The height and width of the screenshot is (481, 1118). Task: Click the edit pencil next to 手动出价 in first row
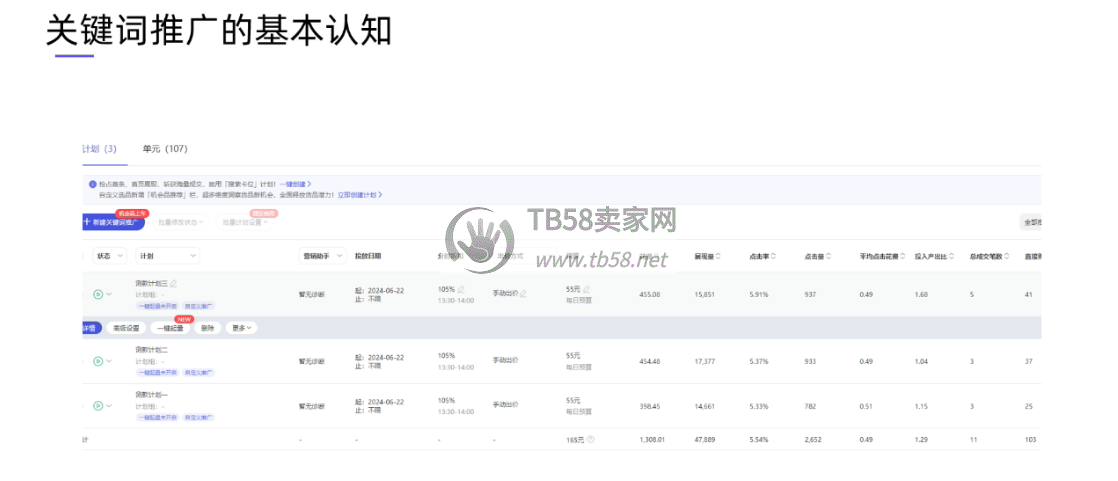(x=523, y=294)
